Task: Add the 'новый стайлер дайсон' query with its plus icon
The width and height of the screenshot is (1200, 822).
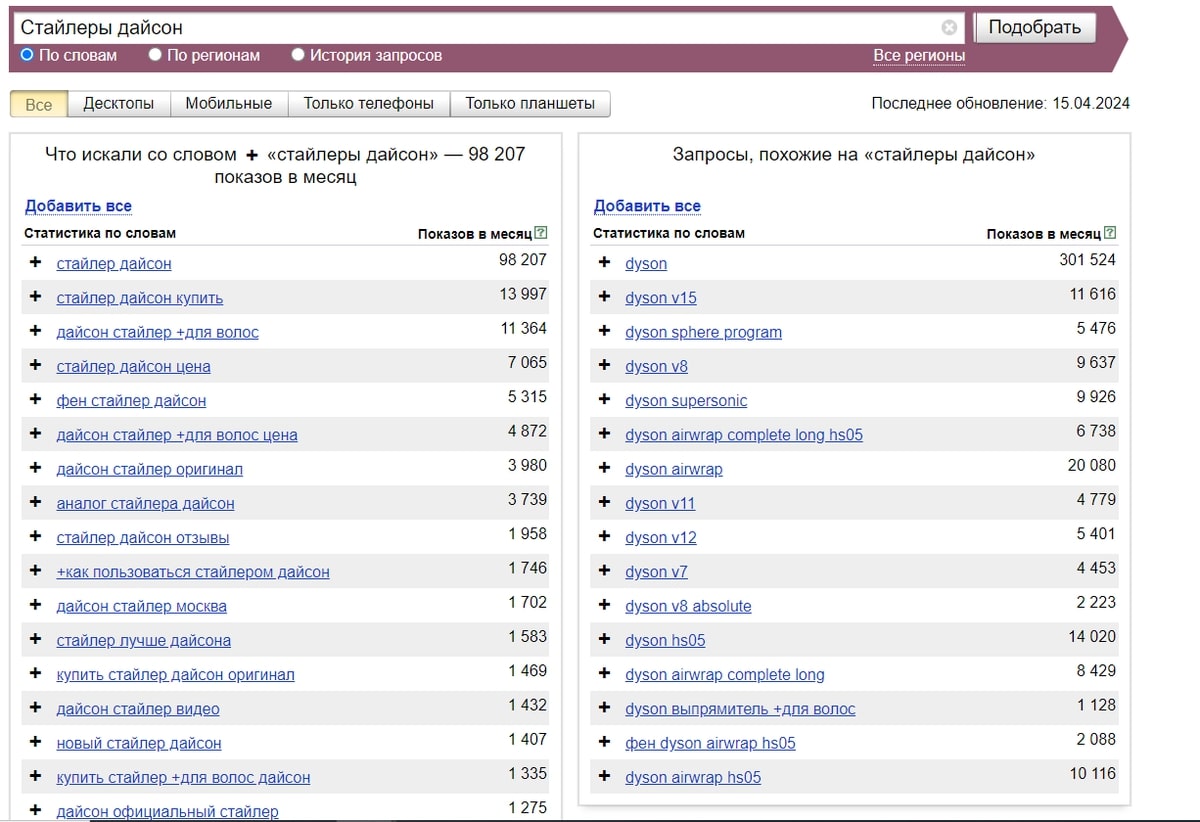Action: click(36, 742)
